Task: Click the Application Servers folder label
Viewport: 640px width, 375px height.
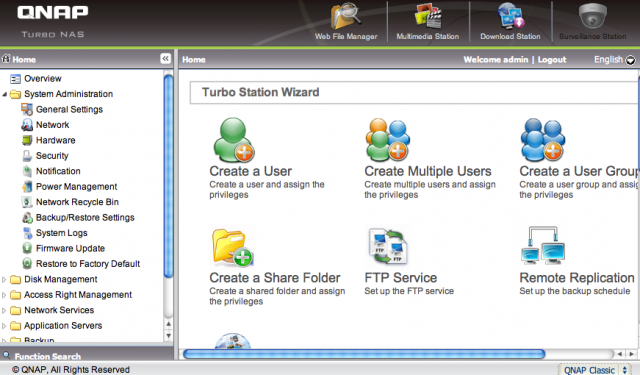Action: pos(63,326)
